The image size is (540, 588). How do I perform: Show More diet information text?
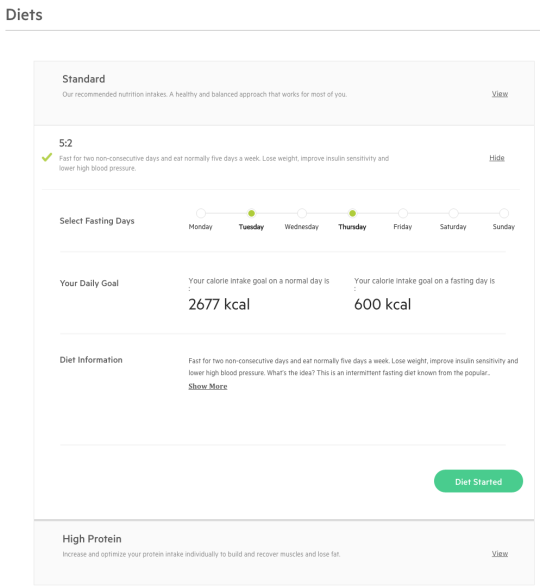tap(208, 386)
